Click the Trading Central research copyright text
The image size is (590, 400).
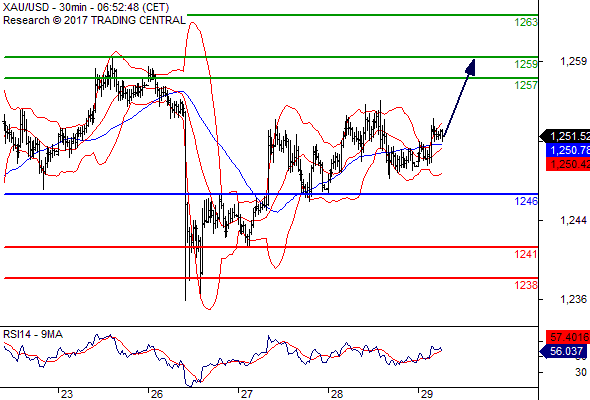pyautogui.click(x=94, y=20)
